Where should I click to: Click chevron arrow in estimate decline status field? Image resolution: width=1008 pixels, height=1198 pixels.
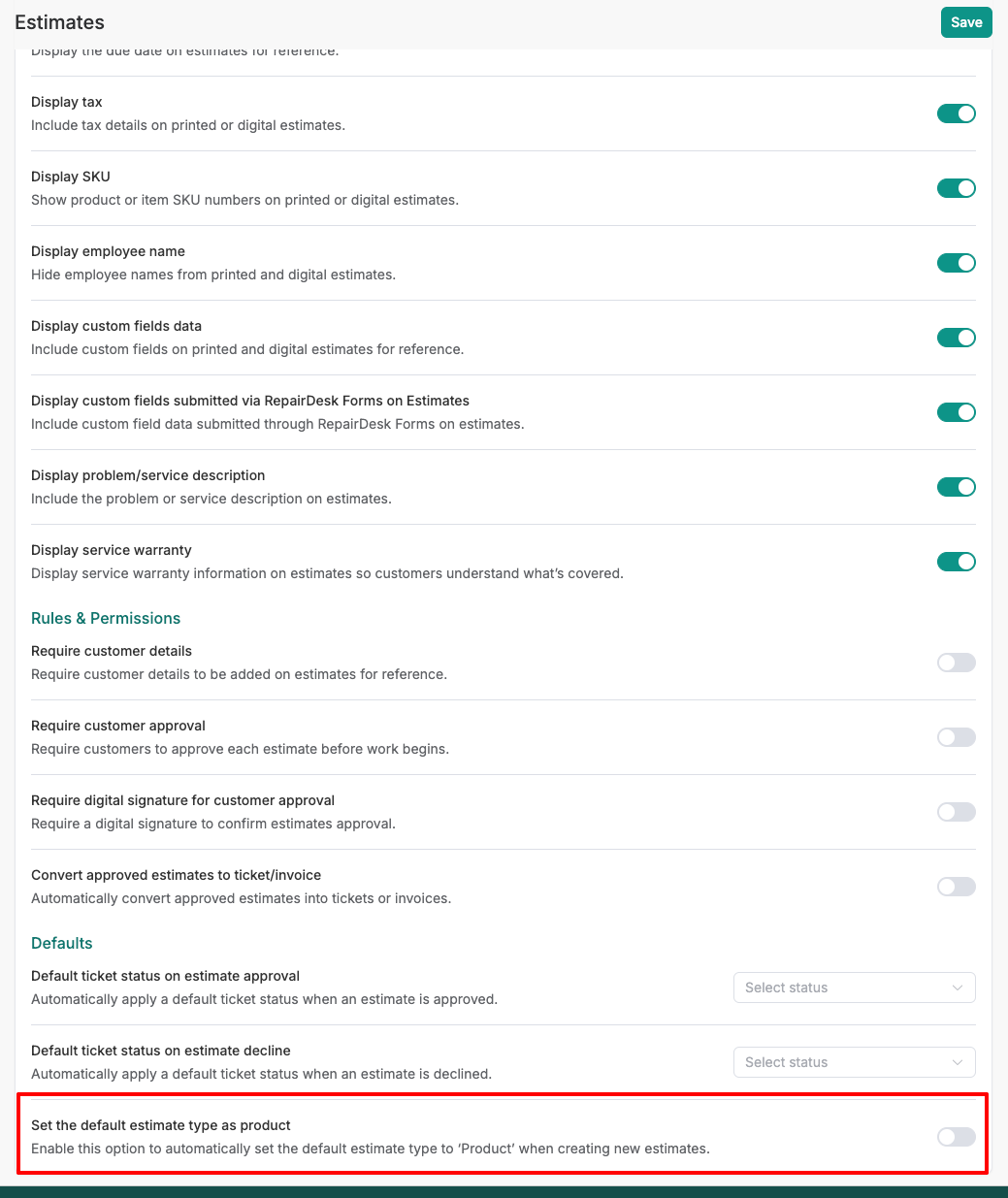[x=958, y=1062]
